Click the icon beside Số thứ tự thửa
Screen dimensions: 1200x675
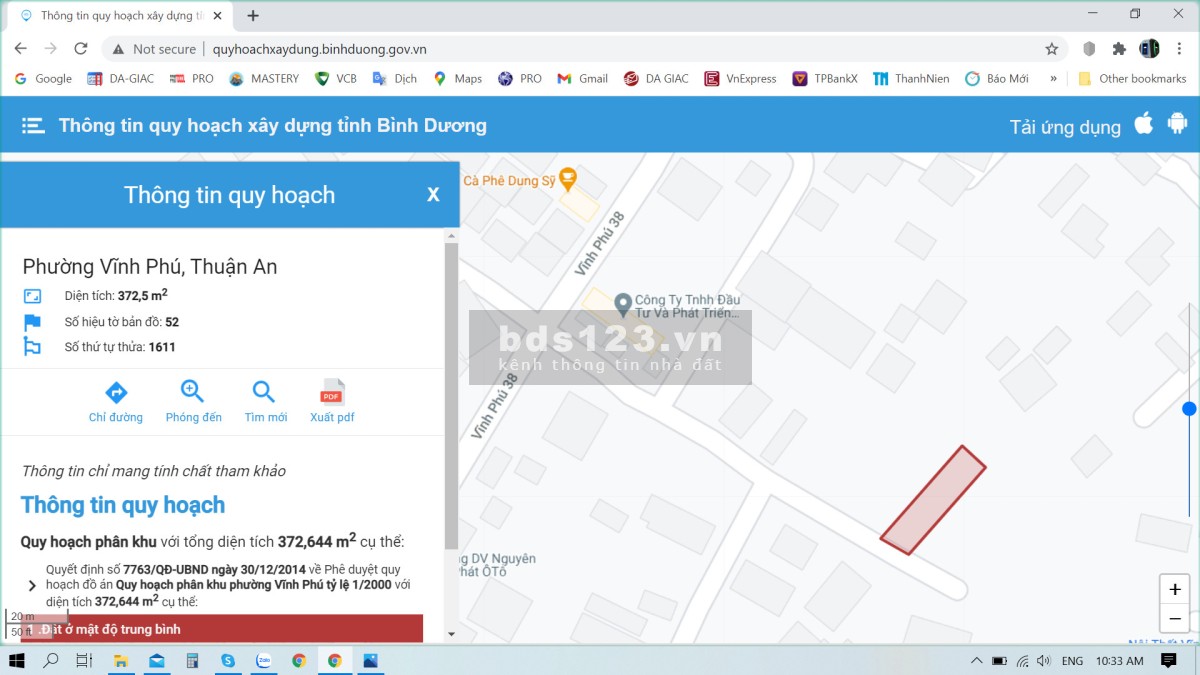click(32, 347)
